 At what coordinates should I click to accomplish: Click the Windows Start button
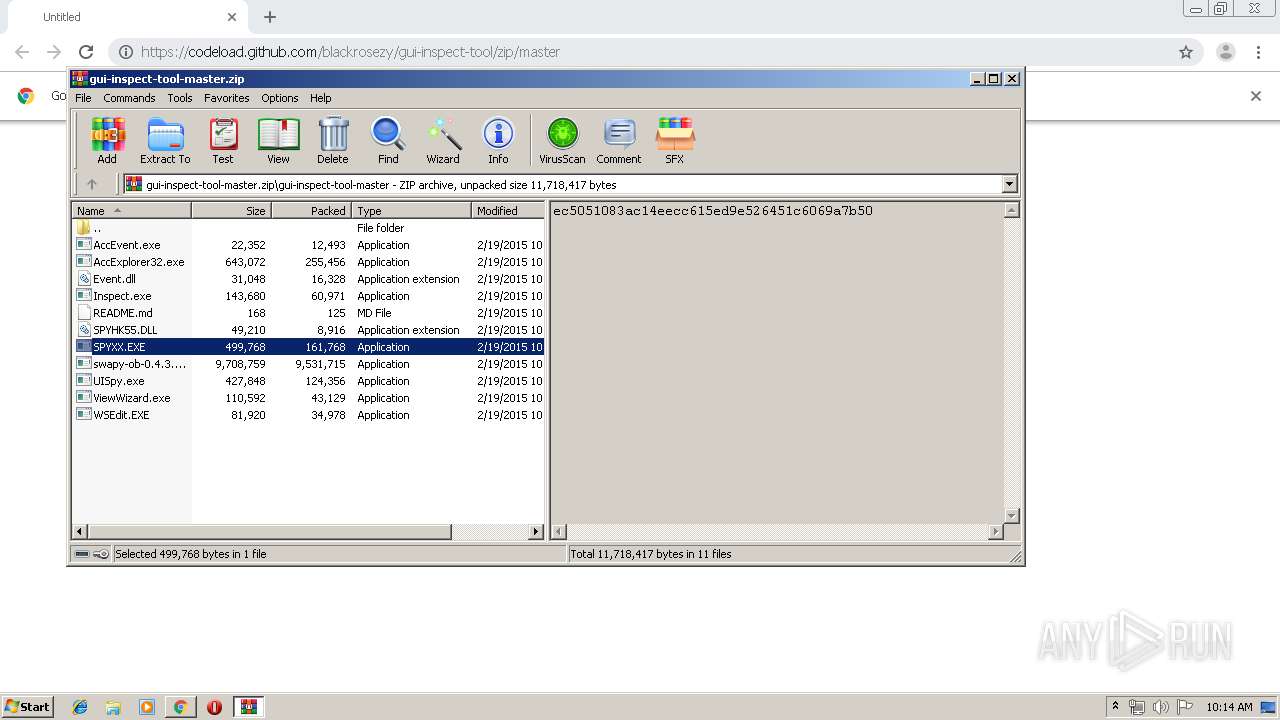pos(28,707)
